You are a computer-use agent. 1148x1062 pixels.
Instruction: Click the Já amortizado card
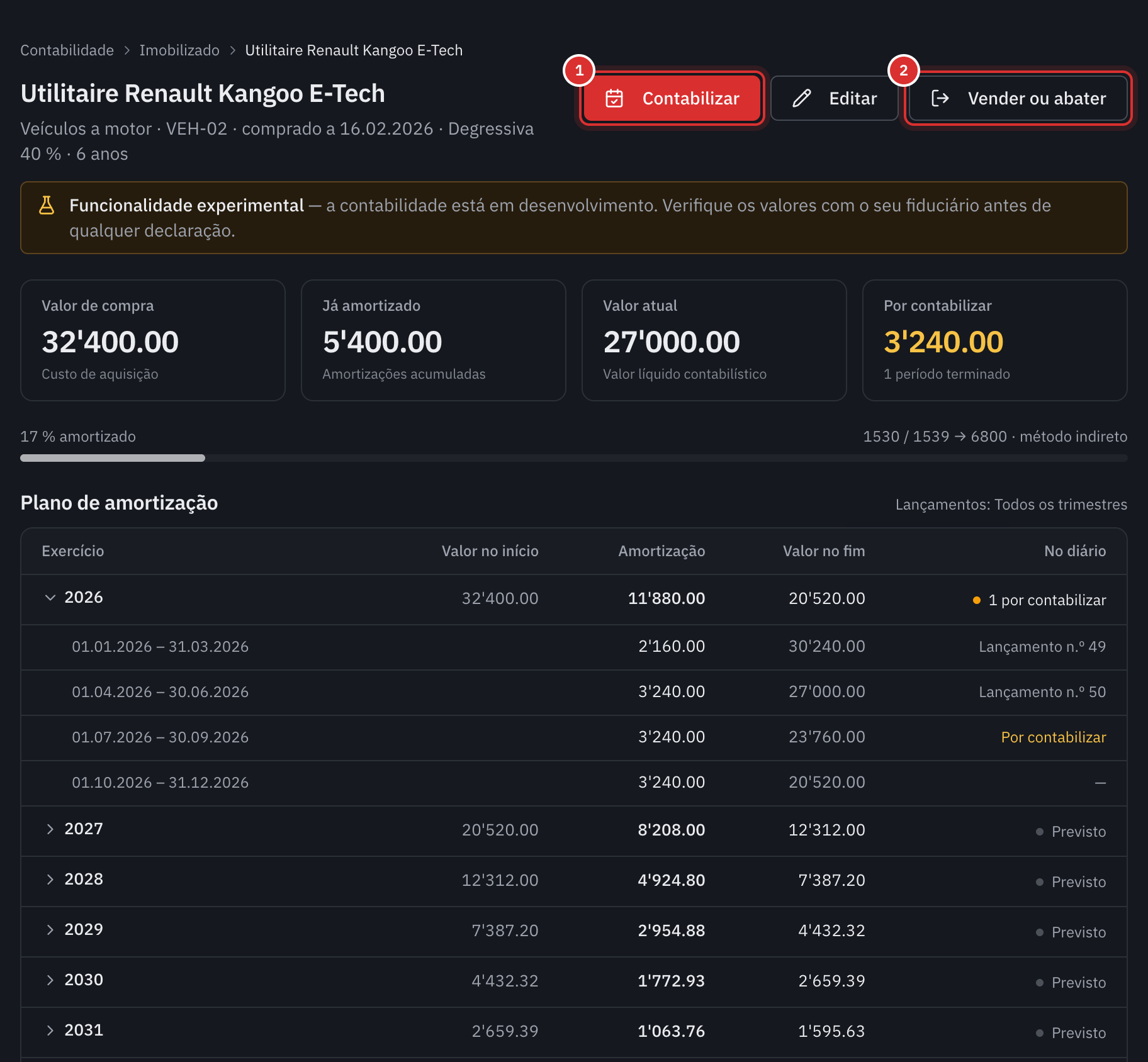pos(434,340)
